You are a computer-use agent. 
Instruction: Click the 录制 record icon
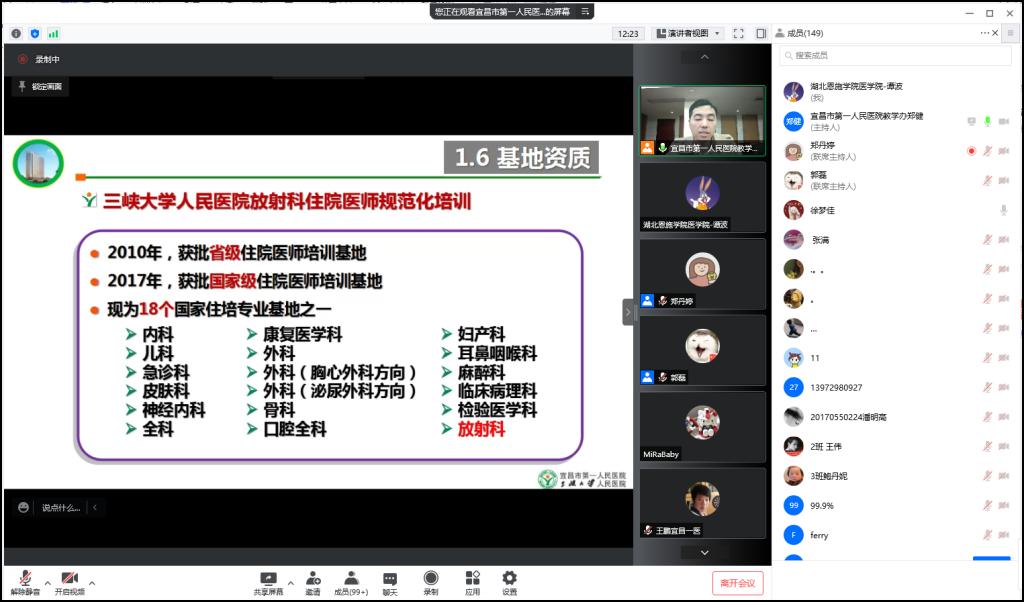pyautogui.click(x=430, y=582)
